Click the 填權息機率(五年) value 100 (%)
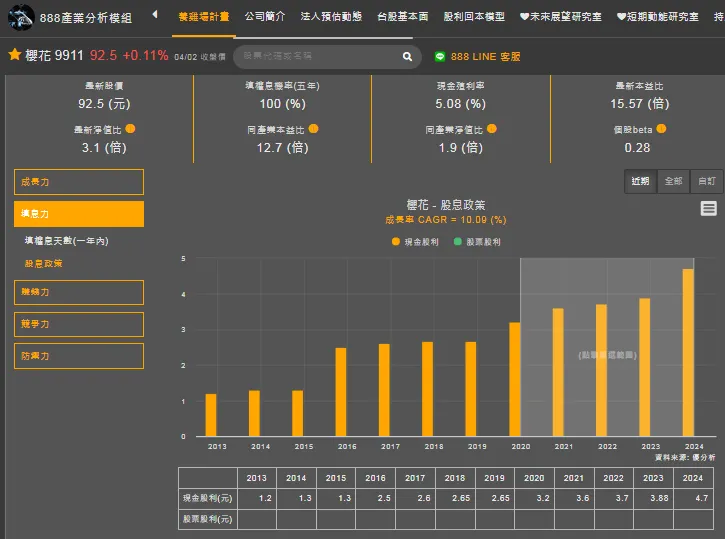Viewport: 725px width, 539px height. coord(283,104)
